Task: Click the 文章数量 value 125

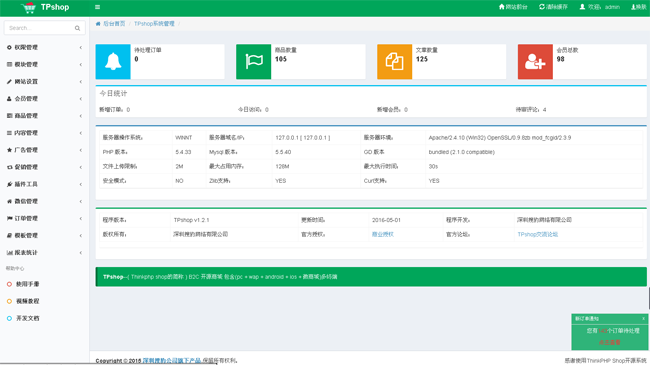Action: [422, 59]
